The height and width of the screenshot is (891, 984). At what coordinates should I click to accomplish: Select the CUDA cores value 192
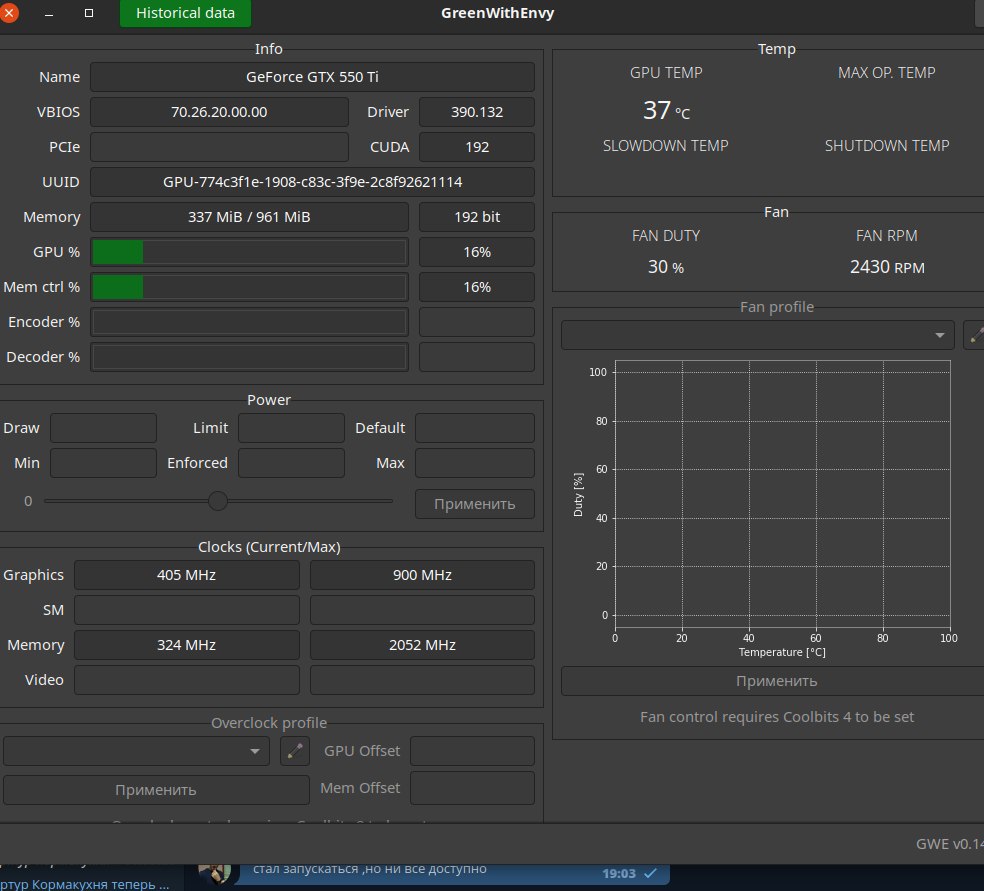[x=477, y=147]
